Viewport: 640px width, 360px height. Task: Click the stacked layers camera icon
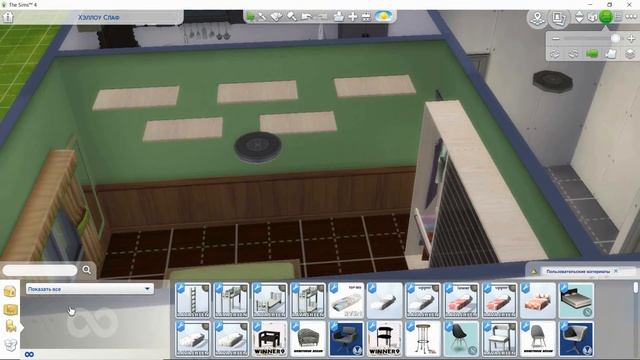(x=630, y=54)
